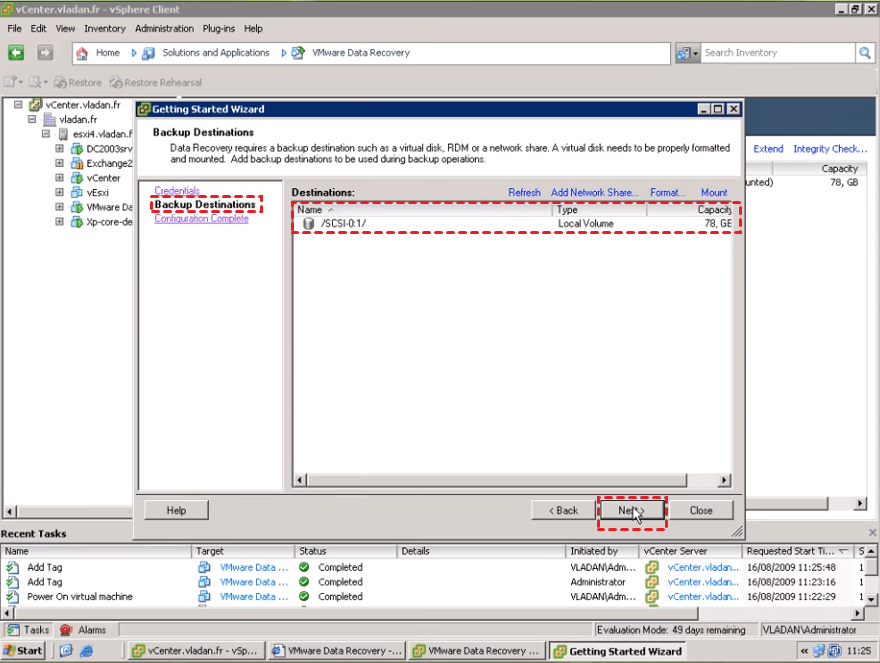
Task: Switch to the Alarms tab
Action: pyautogui.click(x=84, y=630)
